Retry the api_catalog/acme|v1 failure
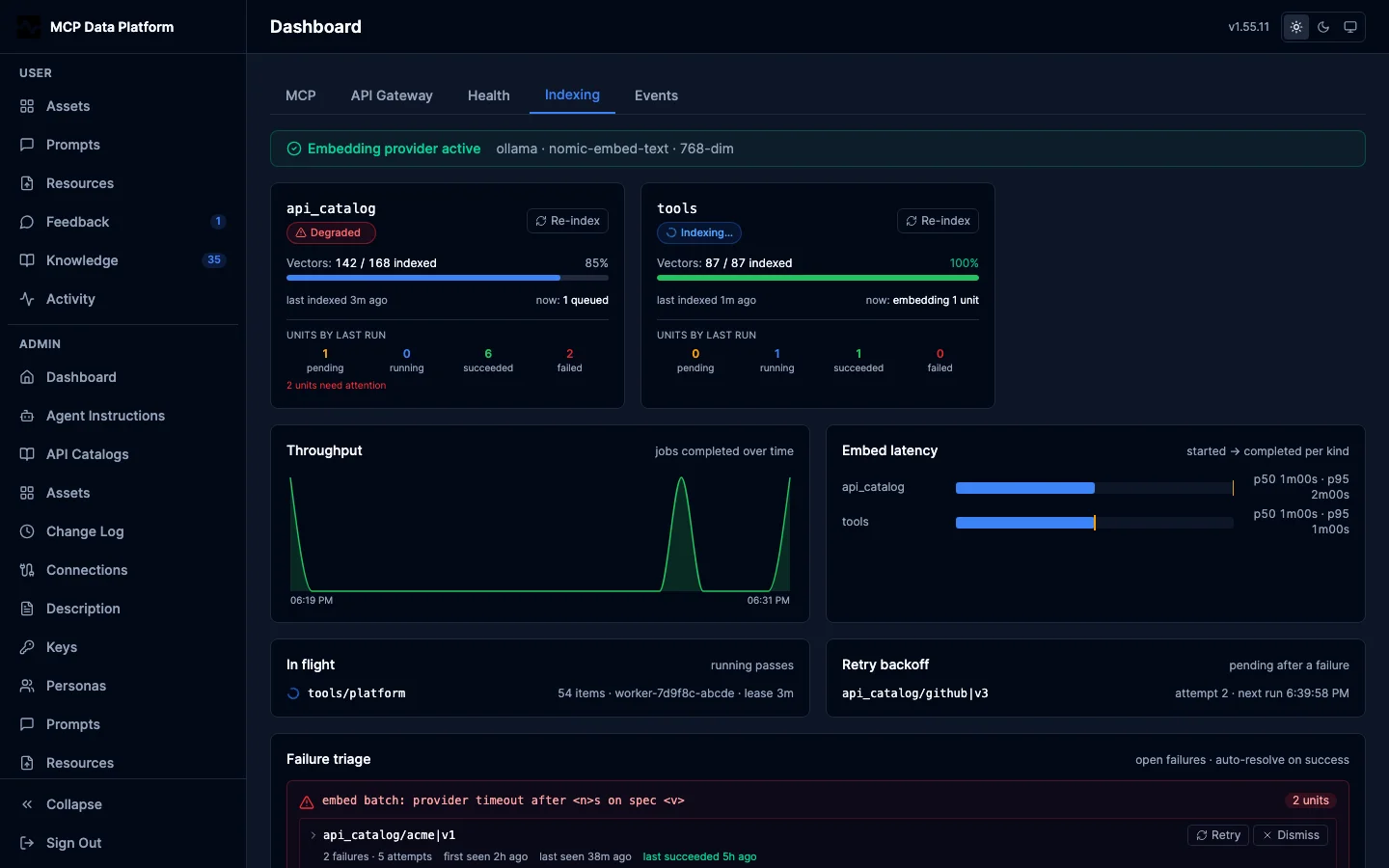Image resolution: width=1389 pixels, height=868 pixels. tap(1218, 835)
